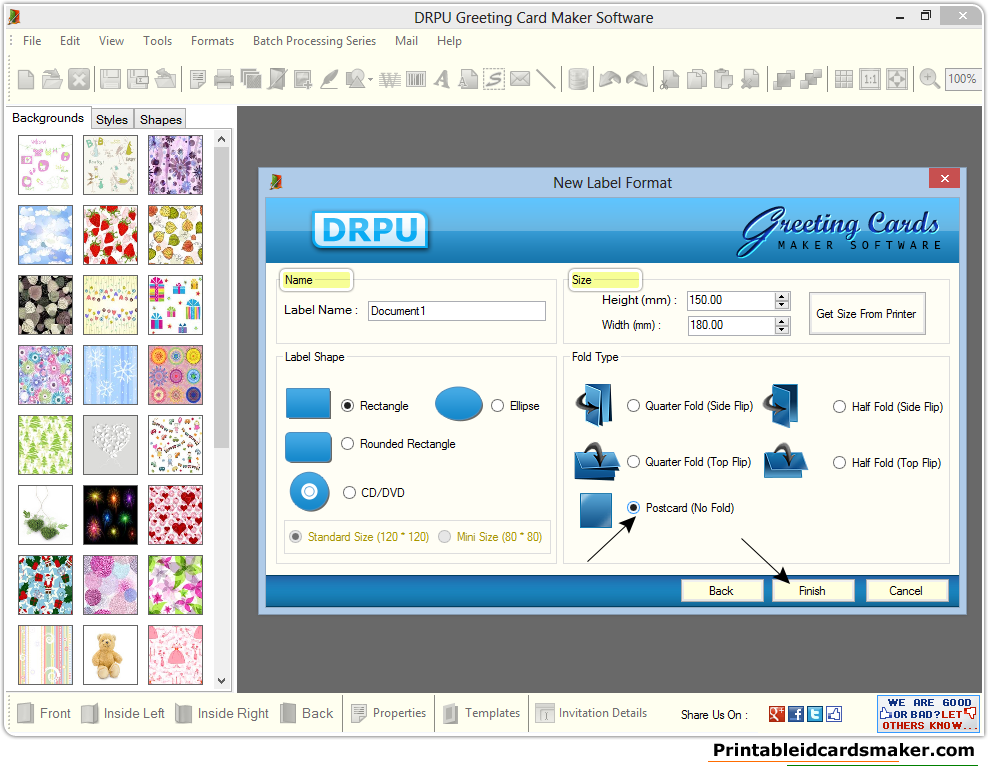Close the New Label Format dialog
Viewport: 988px width, 766px height.
click(x=945, y=178)
